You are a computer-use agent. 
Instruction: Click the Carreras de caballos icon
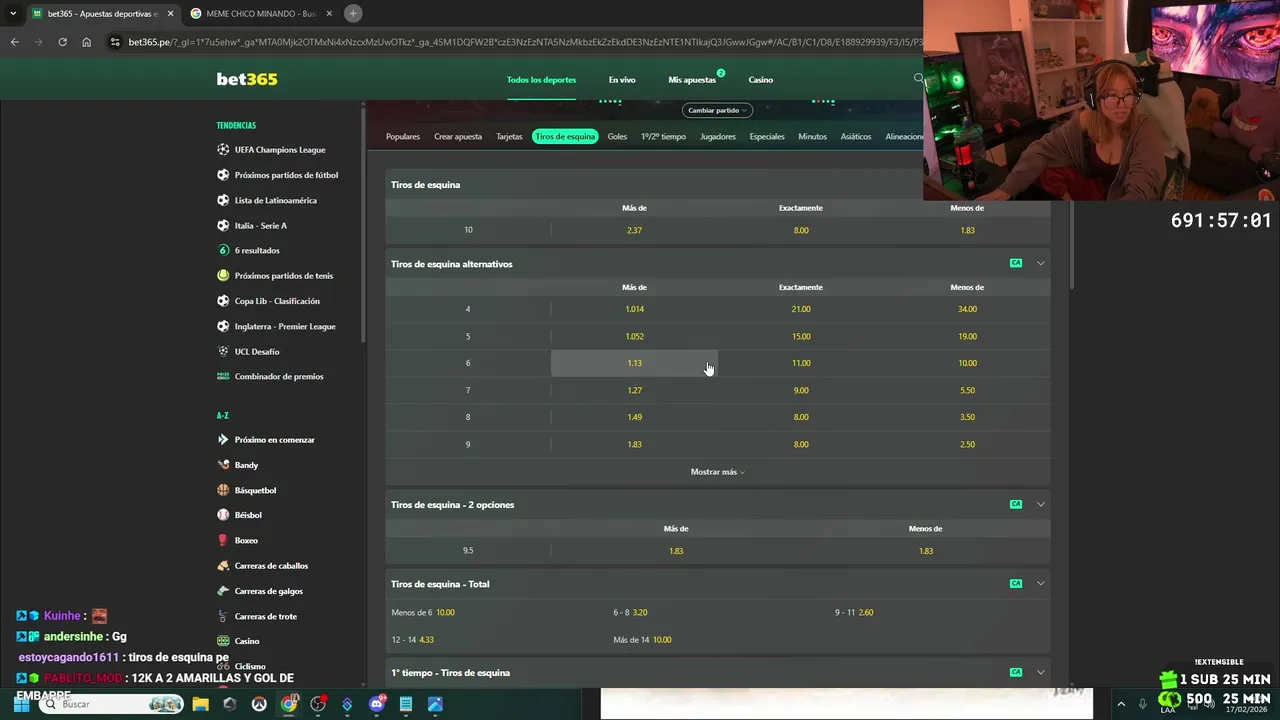click(223, 565)
